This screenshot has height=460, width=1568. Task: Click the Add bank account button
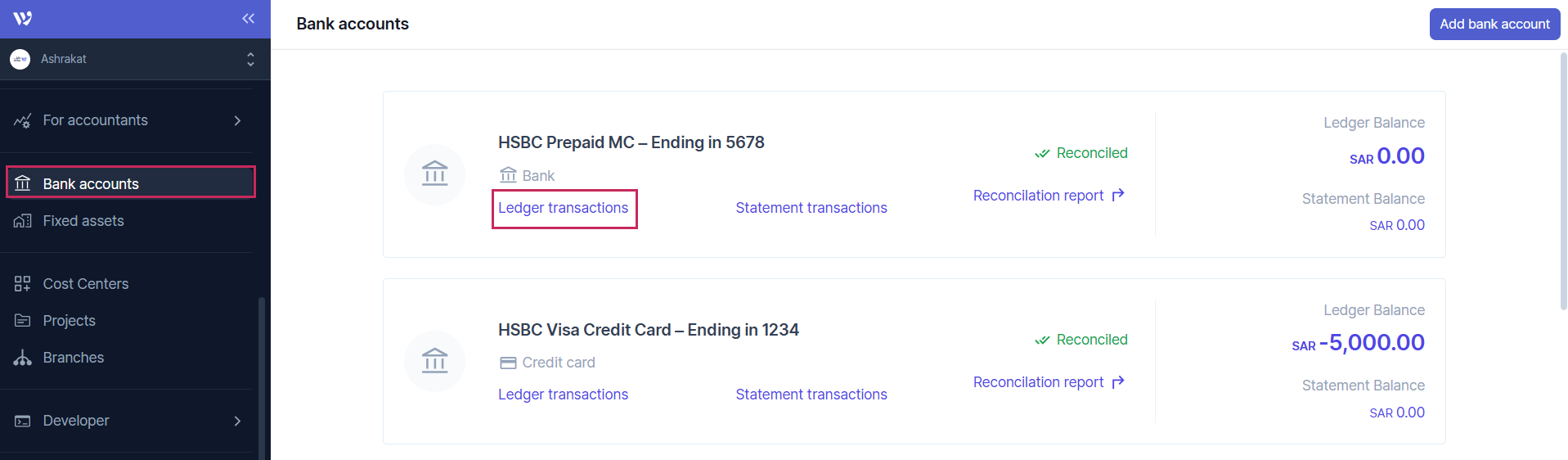[1494, 25]
